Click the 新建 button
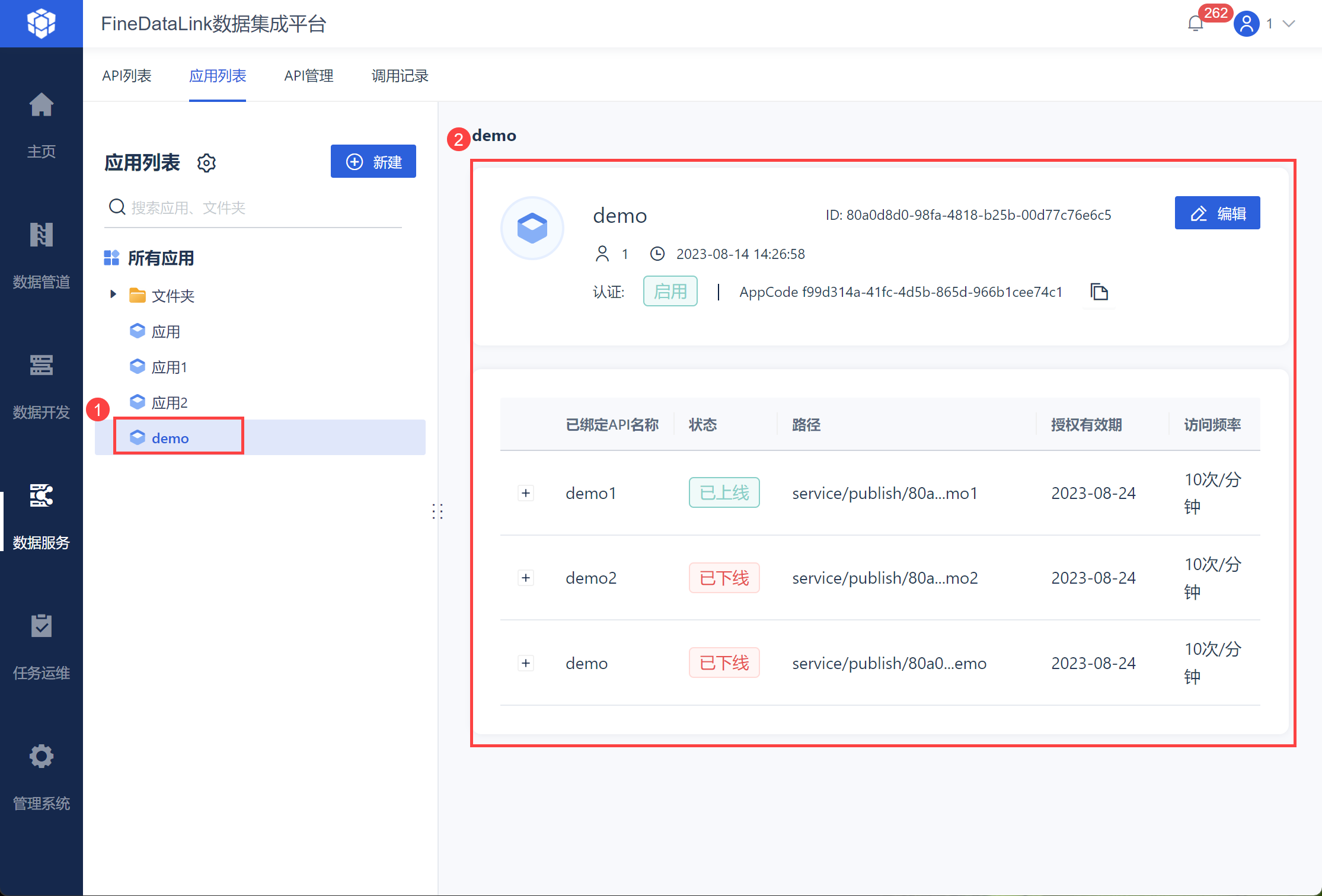Viewport: 1322px width, 896px height. point(373,162)
